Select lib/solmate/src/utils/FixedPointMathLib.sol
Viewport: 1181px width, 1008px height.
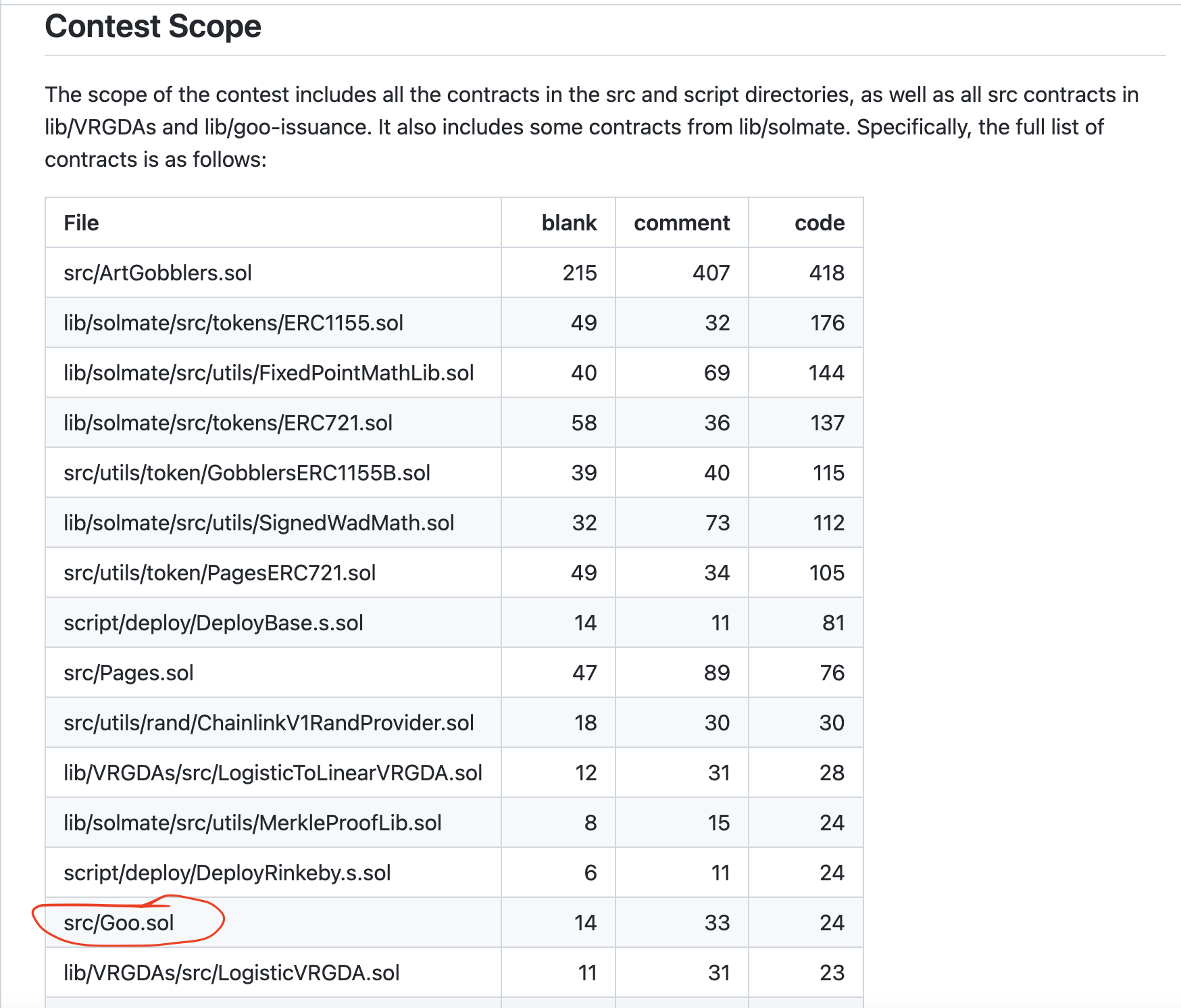(269, 372)
